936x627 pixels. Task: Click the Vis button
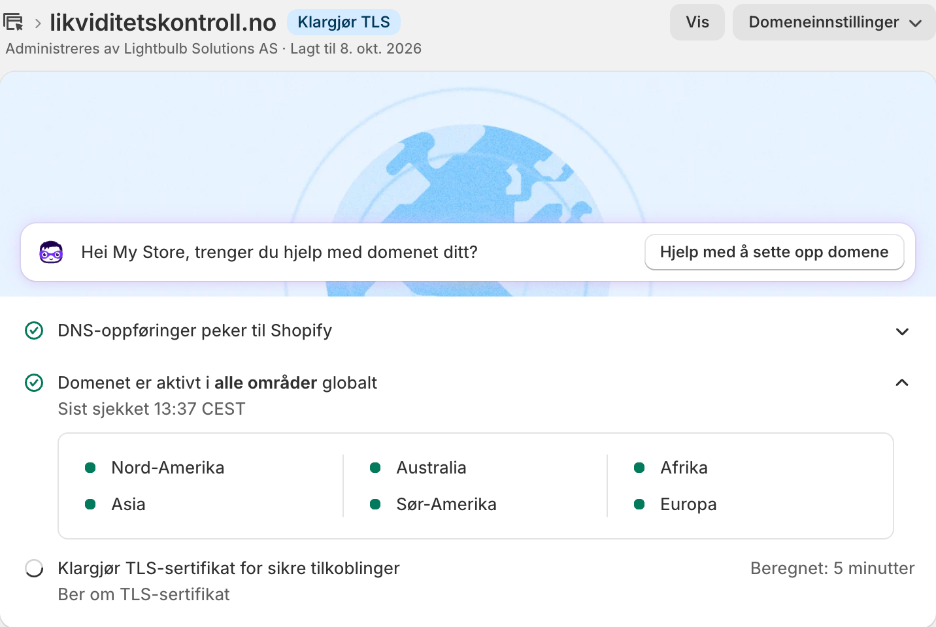click(697, 22)
